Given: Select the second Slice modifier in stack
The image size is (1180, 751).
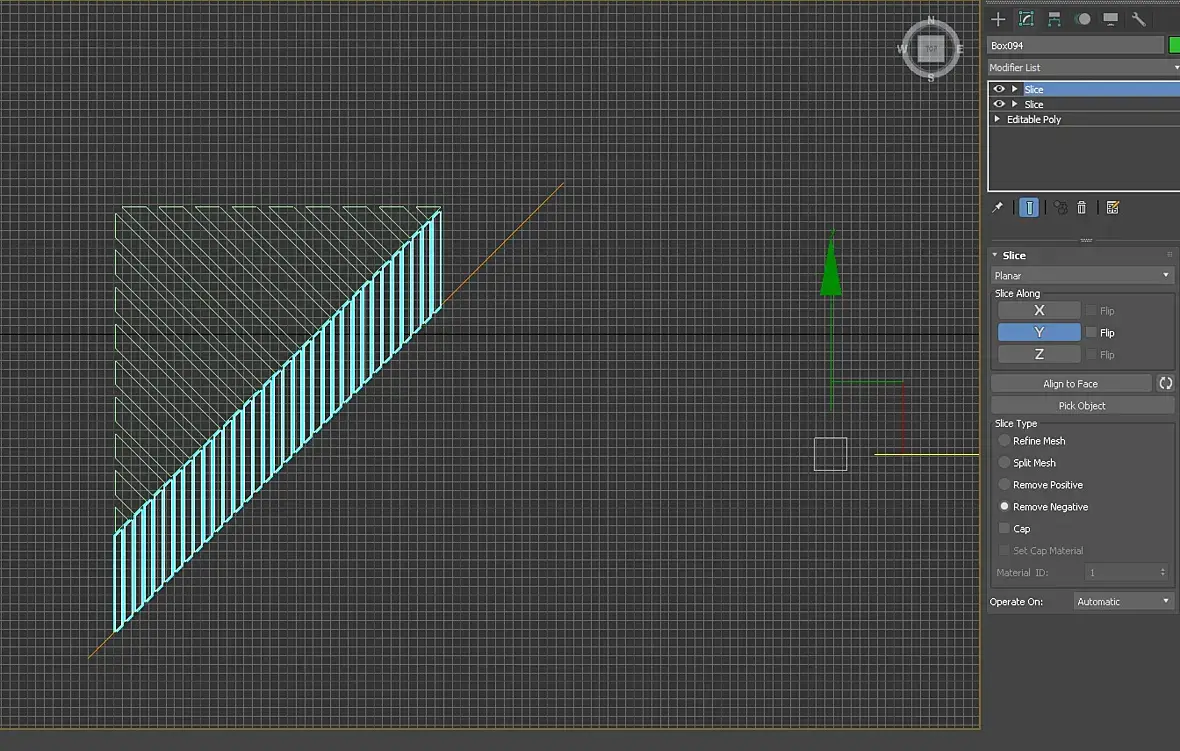Looking at the screenshot, I should click(1033, 105).
